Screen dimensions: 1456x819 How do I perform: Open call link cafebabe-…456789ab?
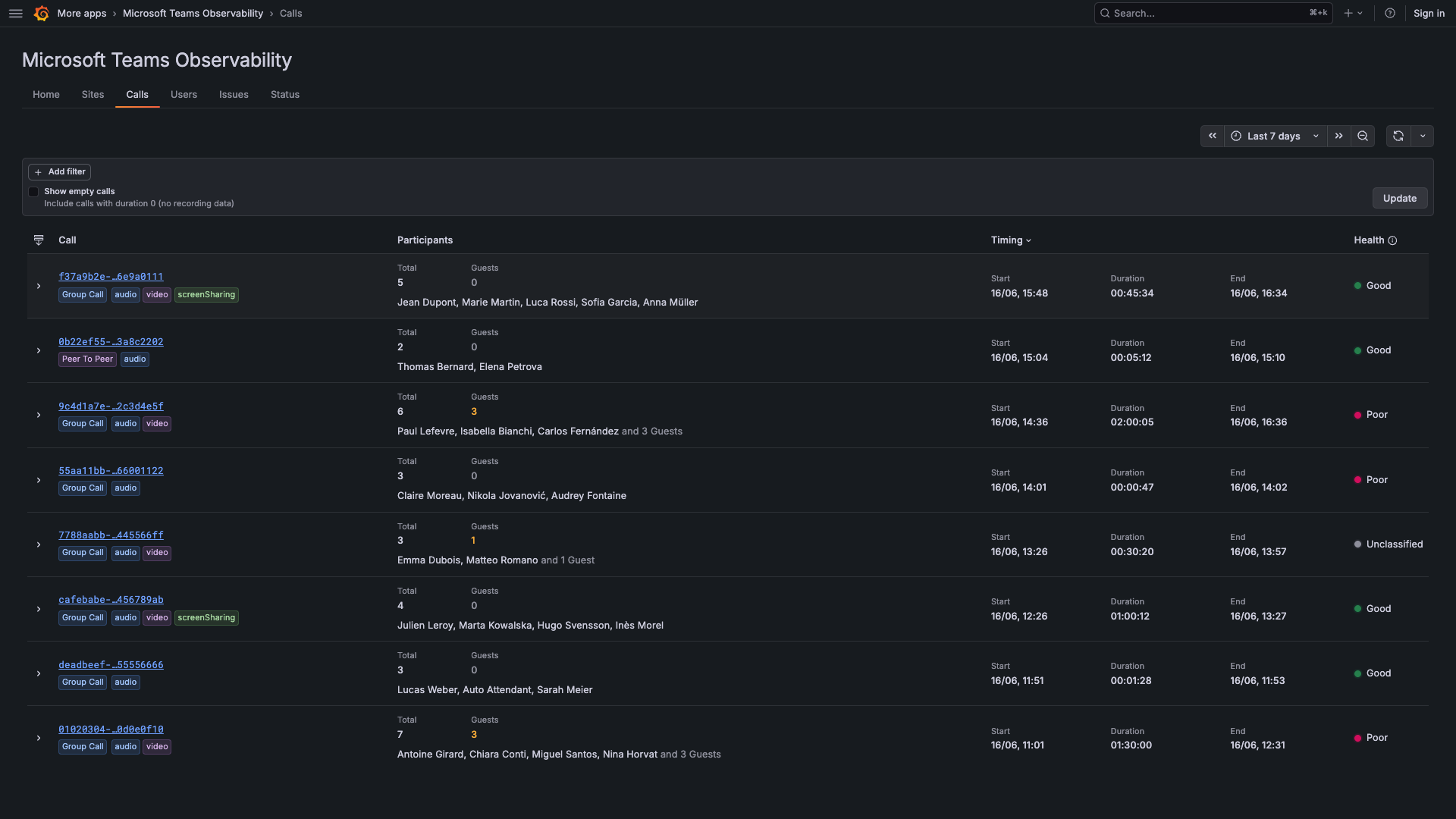[111, 600]
